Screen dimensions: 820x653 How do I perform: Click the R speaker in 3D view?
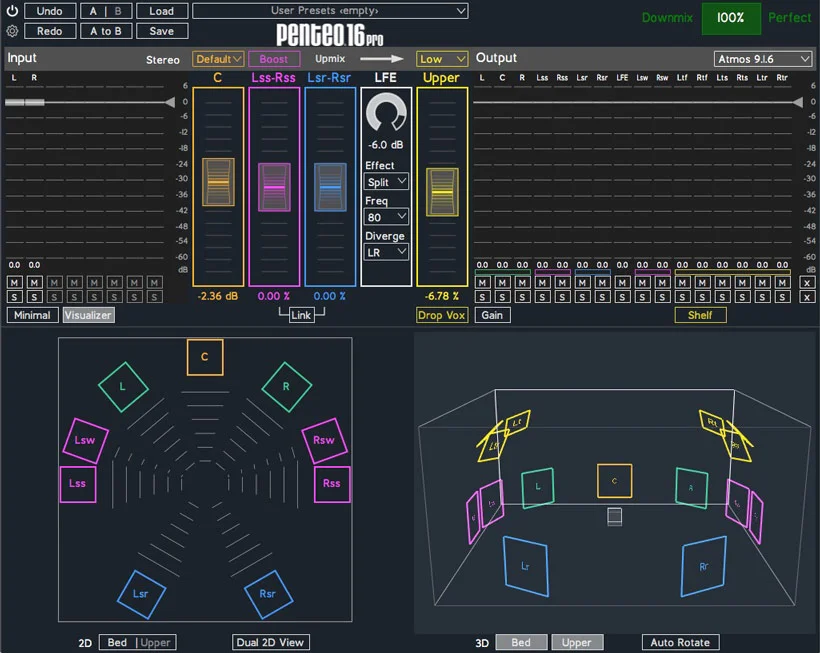click(x=691, y=488)
